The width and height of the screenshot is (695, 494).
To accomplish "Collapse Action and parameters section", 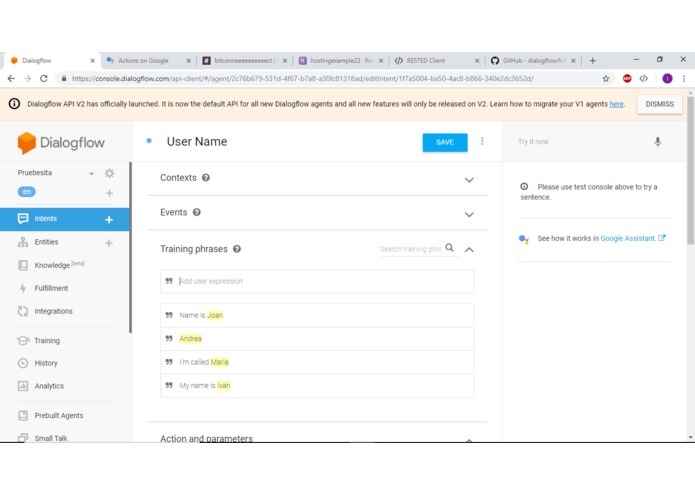I will [469, 440].
